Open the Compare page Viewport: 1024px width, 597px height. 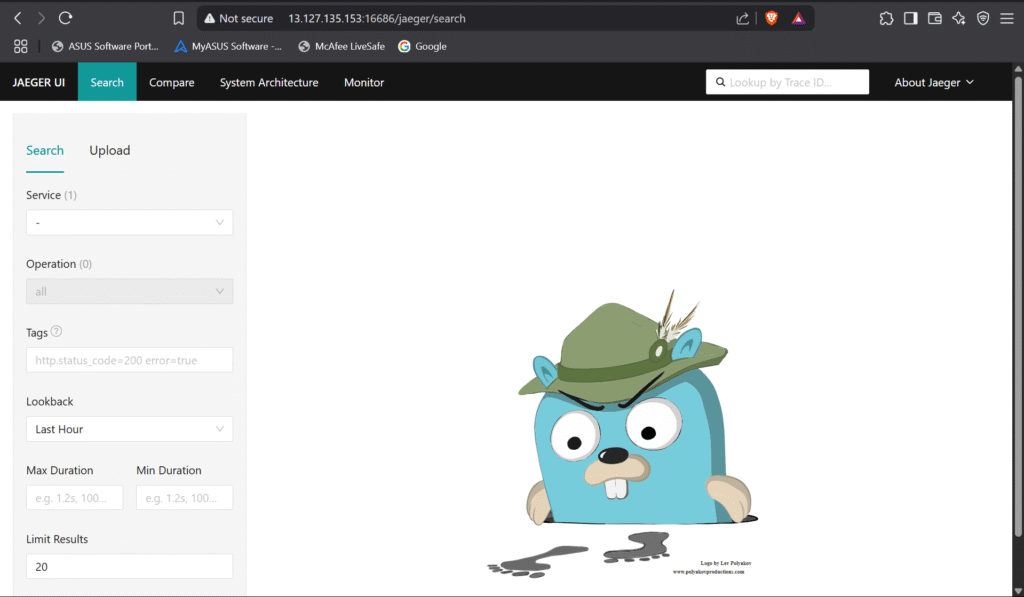172,82
